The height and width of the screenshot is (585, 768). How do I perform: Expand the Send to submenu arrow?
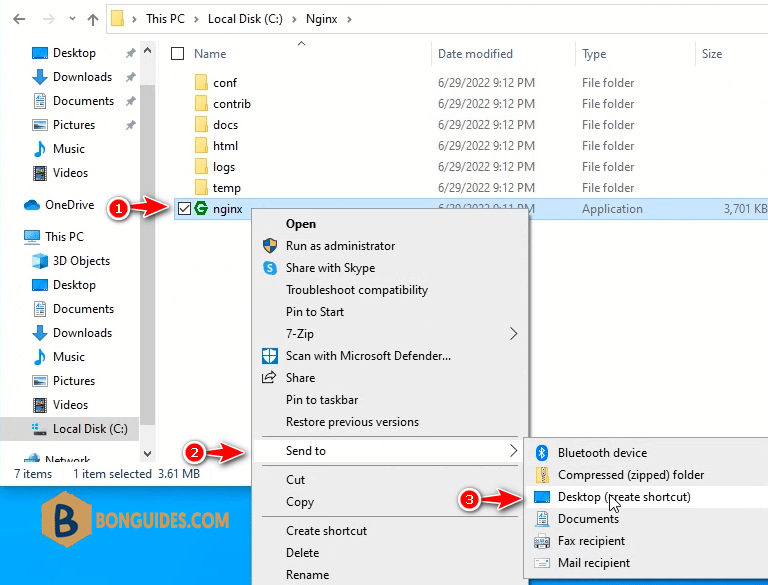click(x=513, y=451)
